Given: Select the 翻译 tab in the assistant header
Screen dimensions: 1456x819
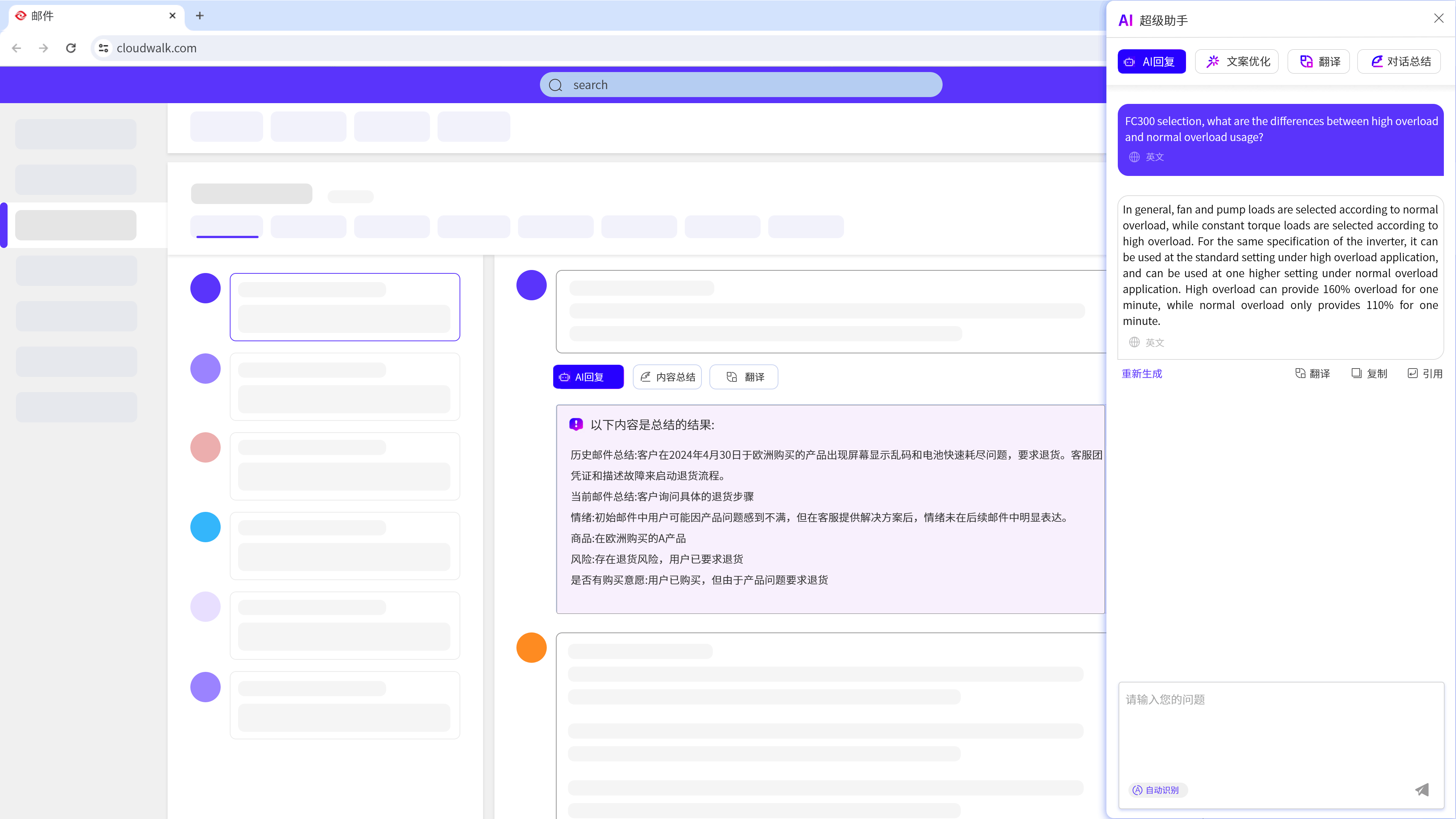Looking at the screenshot, I should [x=1319, y=61].
